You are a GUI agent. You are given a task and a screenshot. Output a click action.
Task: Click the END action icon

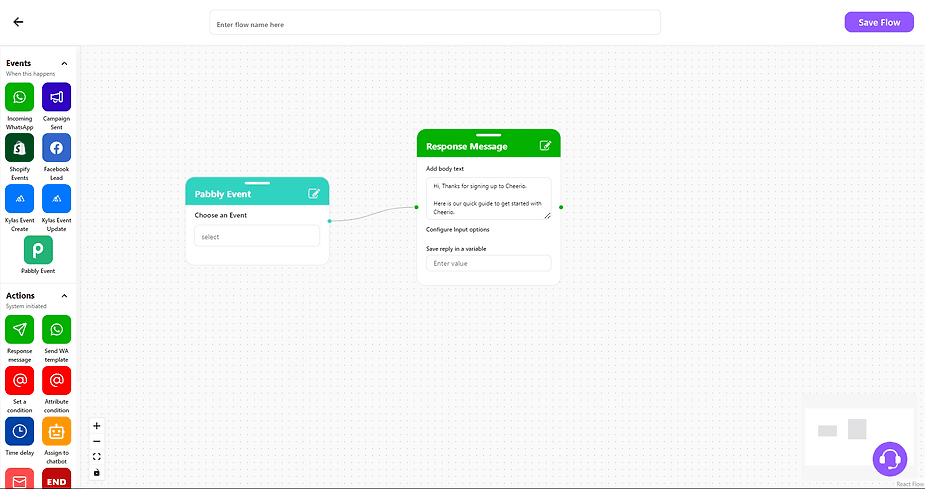(57, 478)
